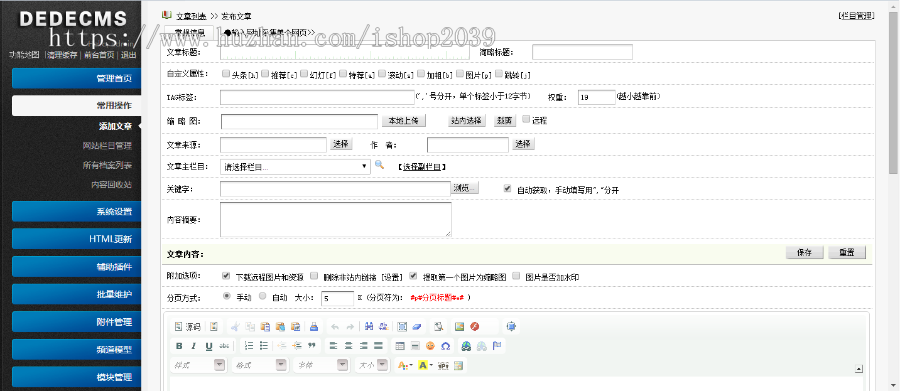Uncheck 下载远程图片和资源 option
The height and width of the screenshot is (391, 900).
click(x=226, y=276)
